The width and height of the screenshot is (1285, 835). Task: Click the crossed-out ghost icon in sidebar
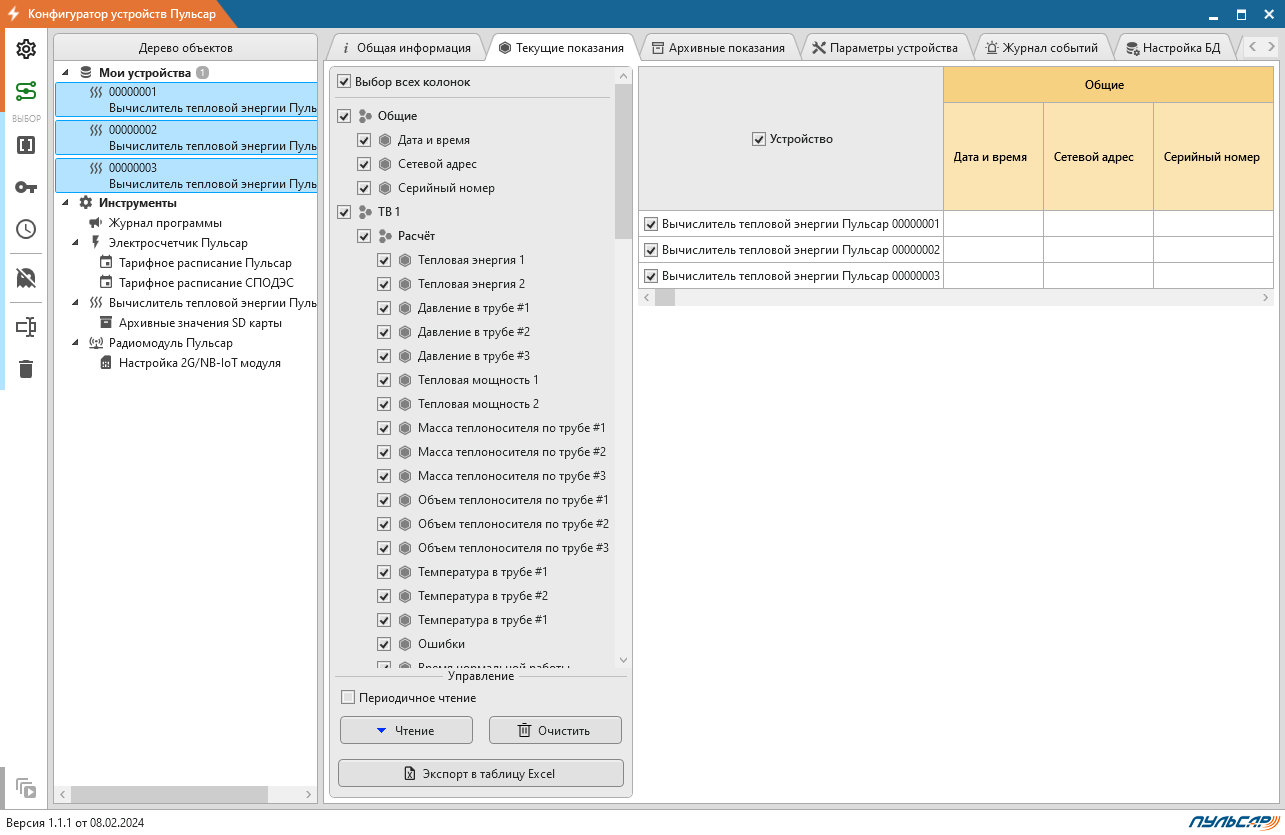click(x=26, y=277)
